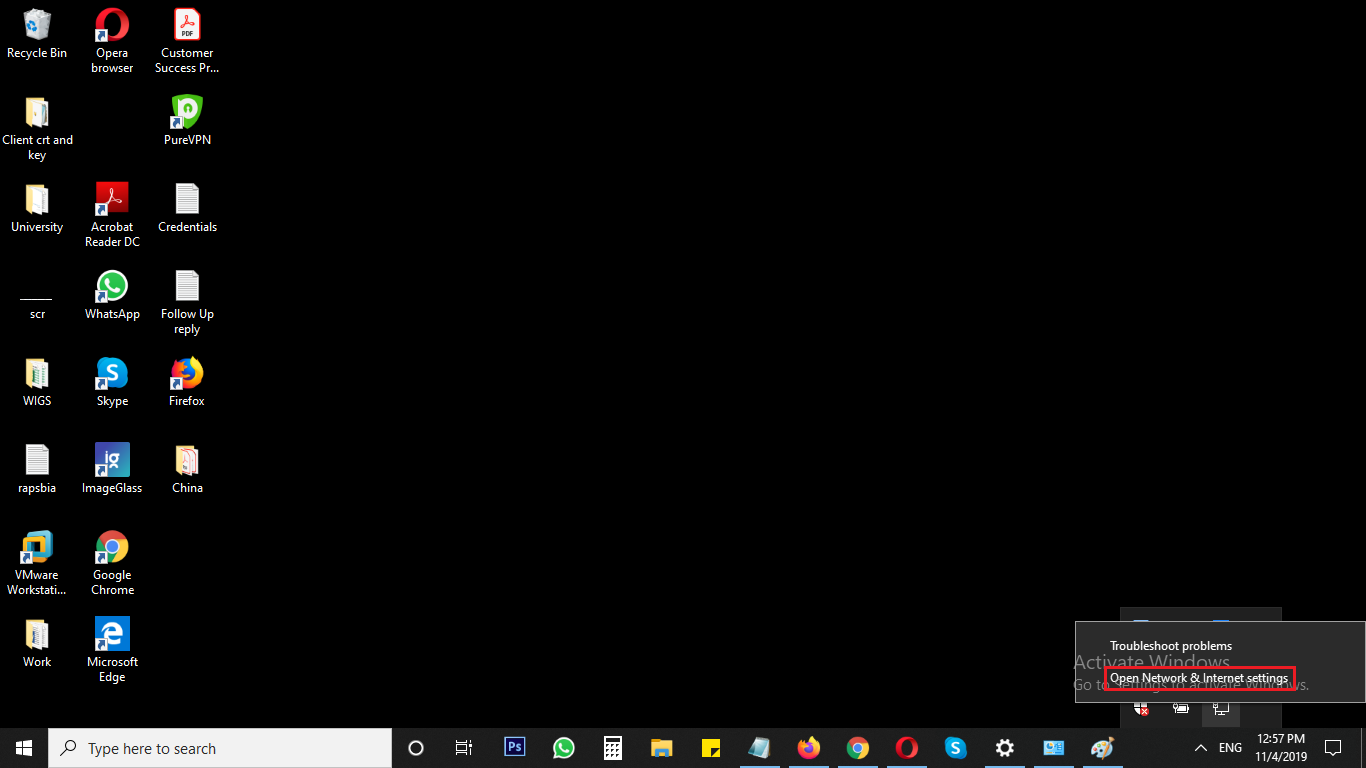Launch Photoshop from the taskbar

point(515,748)
